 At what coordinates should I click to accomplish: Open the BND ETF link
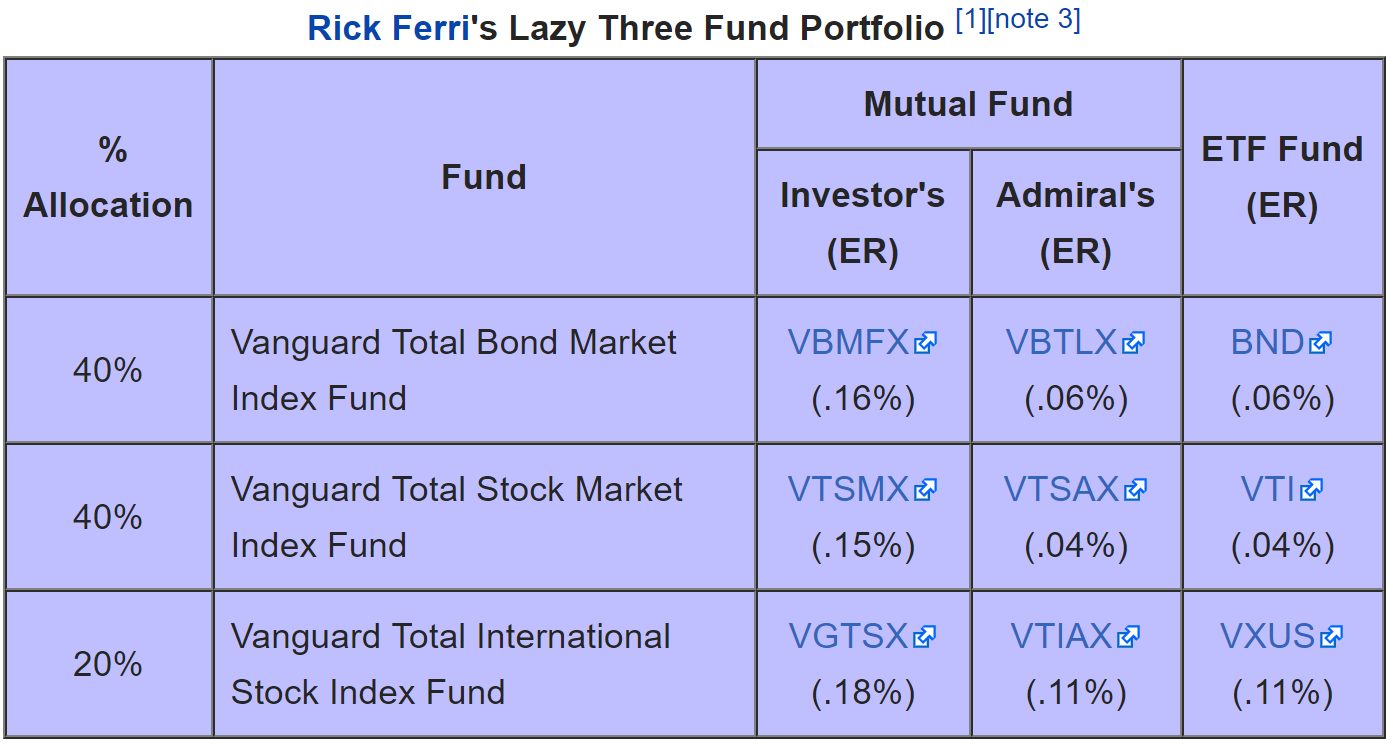pos(1267,343)
